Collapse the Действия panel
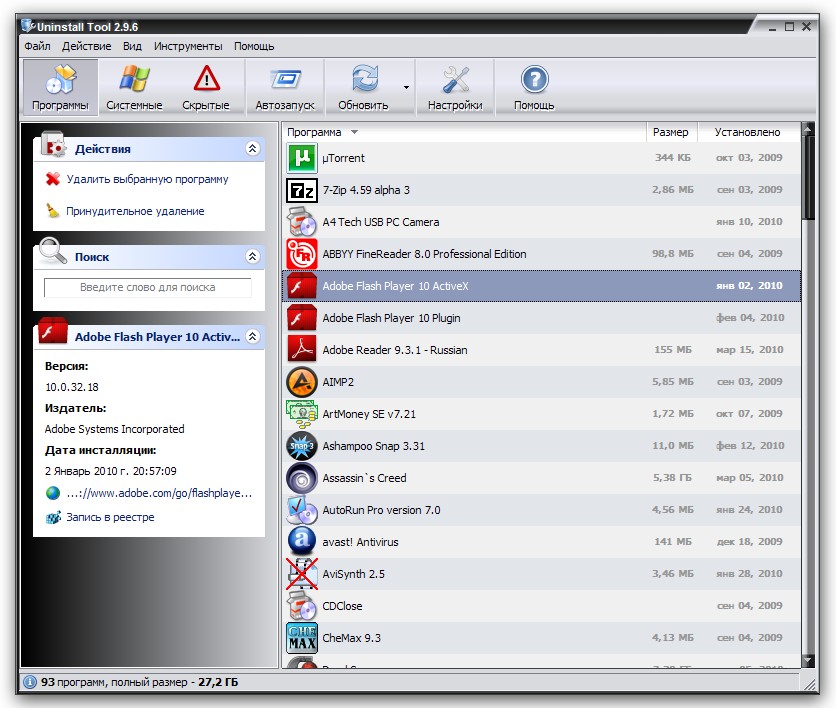This screenshot has width=836, height=708. 253,148
